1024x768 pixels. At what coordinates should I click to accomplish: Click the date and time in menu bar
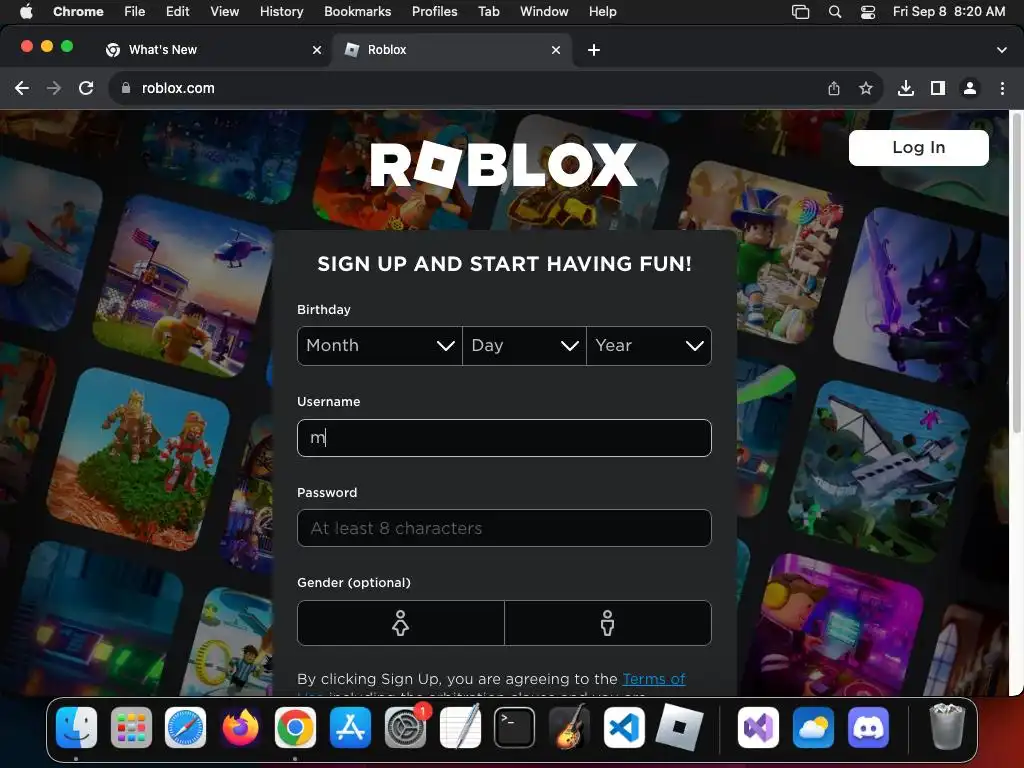coord(949,12)
